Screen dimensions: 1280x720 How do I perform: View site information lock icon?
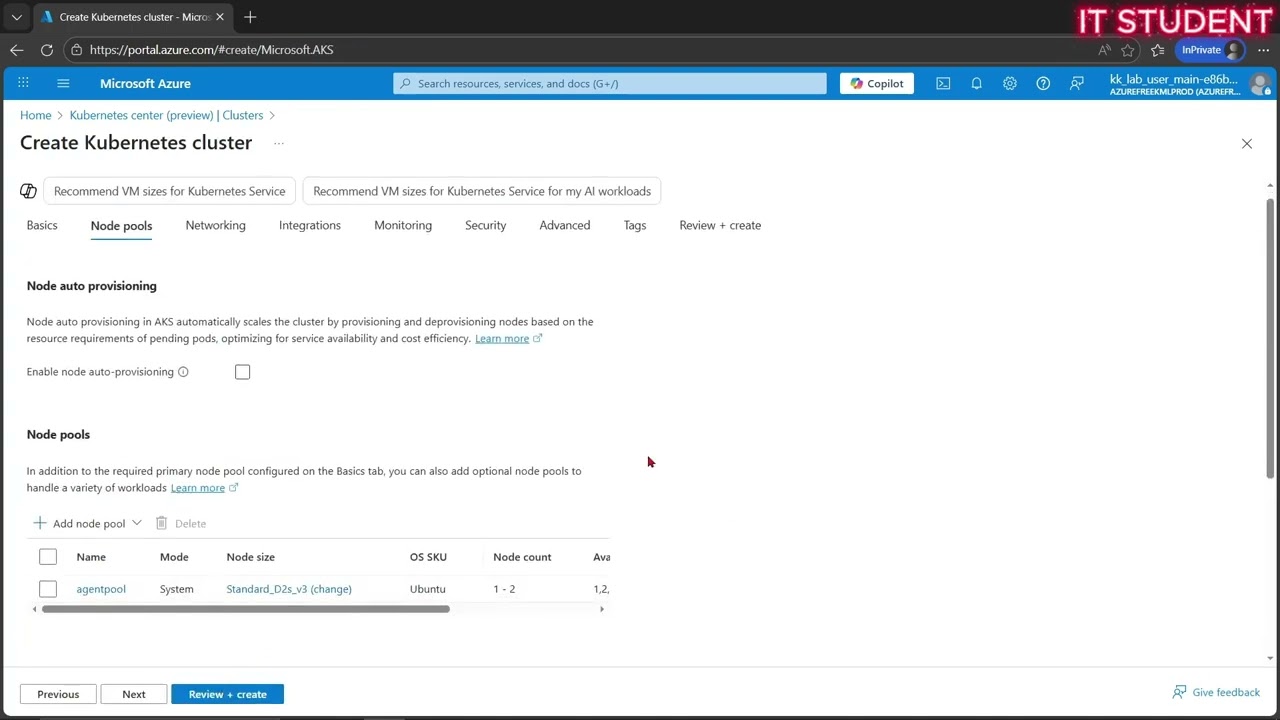pyautogui.click(x=77, y=50)
